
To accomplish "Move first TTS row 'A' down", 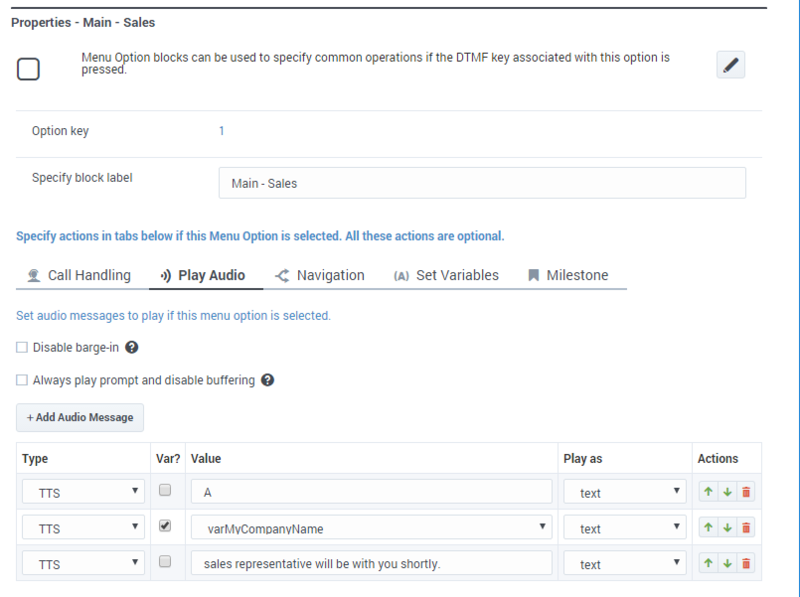I will point(728,492).
